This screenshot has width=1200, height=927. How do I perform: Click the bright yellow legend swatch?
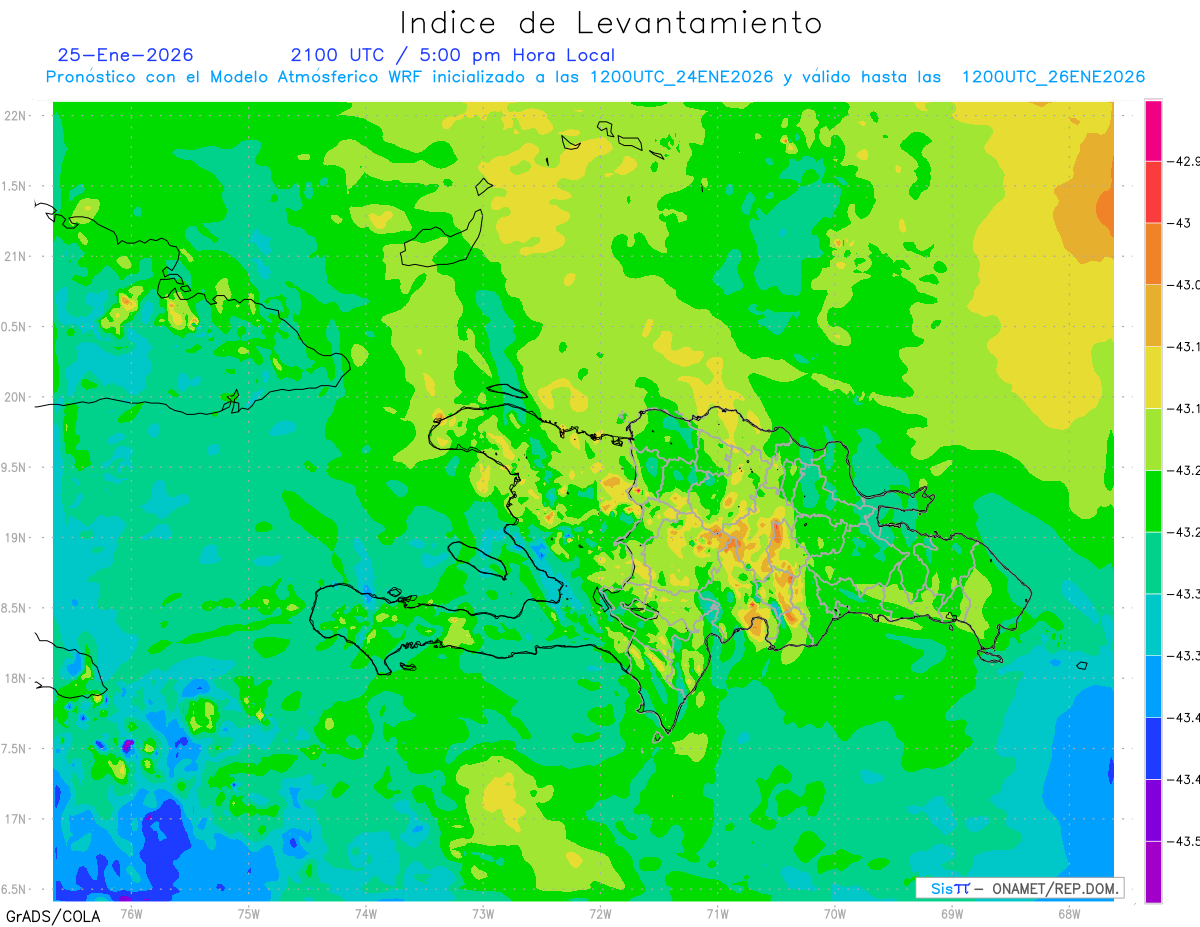coord(1153,377)
